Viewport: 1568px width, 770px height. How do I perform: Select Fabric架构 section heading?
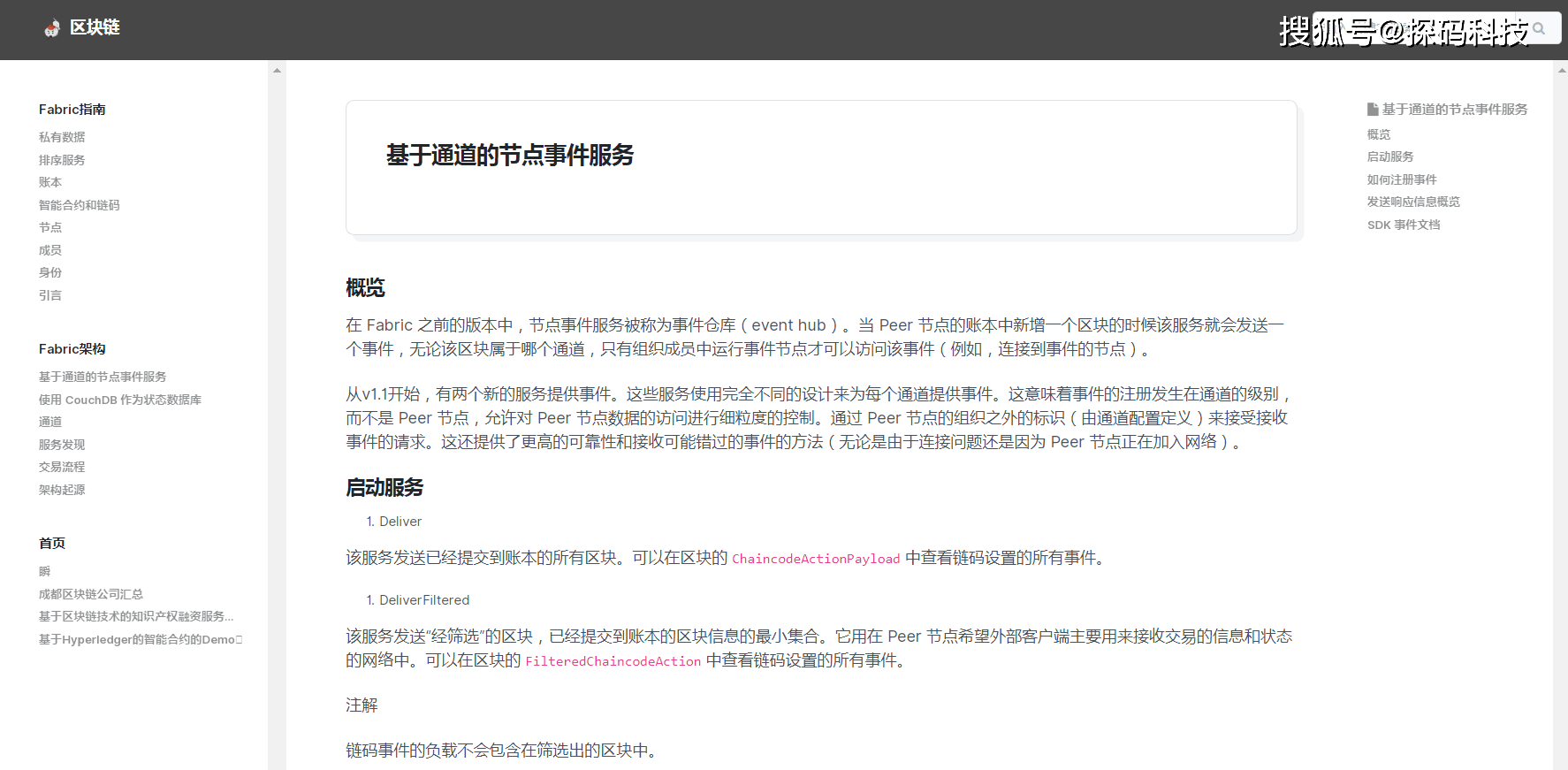[x=72, y=349]
